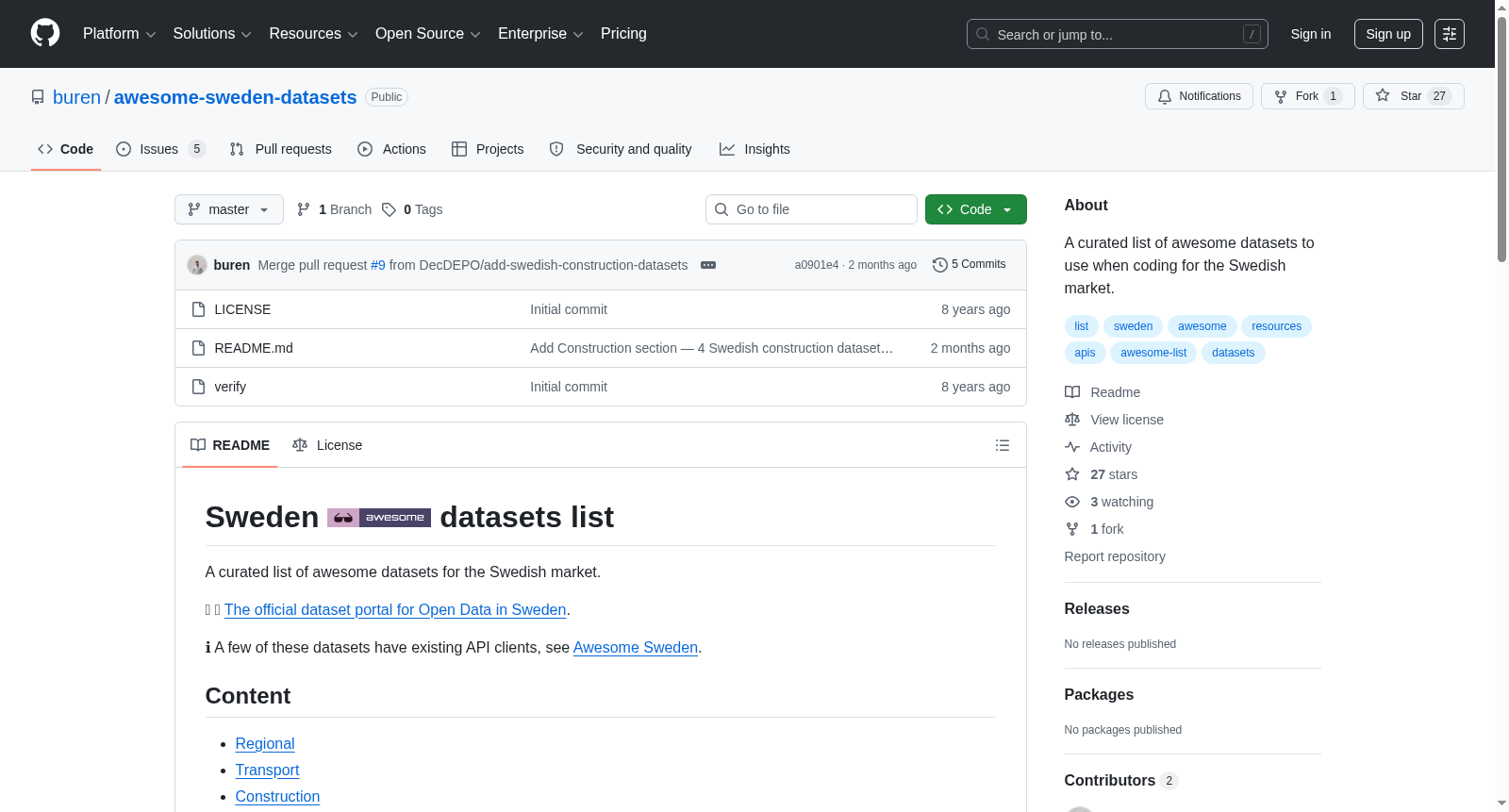Open pull request #9 link
The width and height of the screenshot is (1509, 812).
tap(378, 265)
